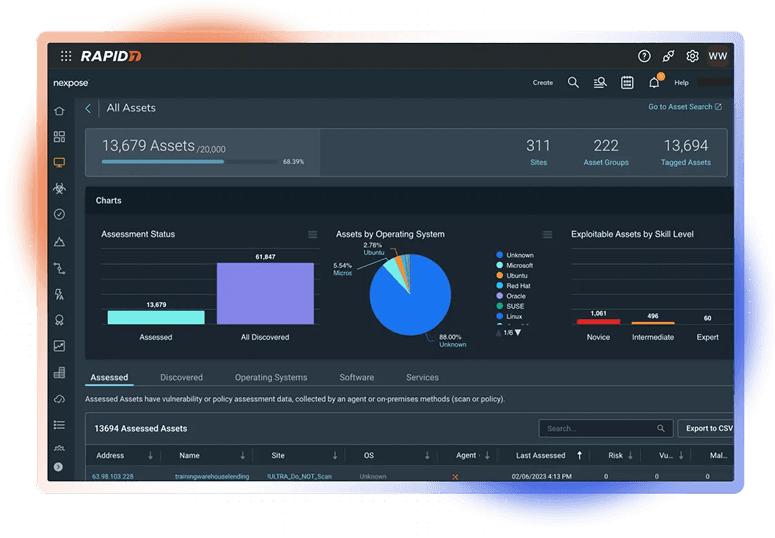Open the Policies checkmark circle icon in sidebar
The image size is (775, 538).
tap(59, 214)
